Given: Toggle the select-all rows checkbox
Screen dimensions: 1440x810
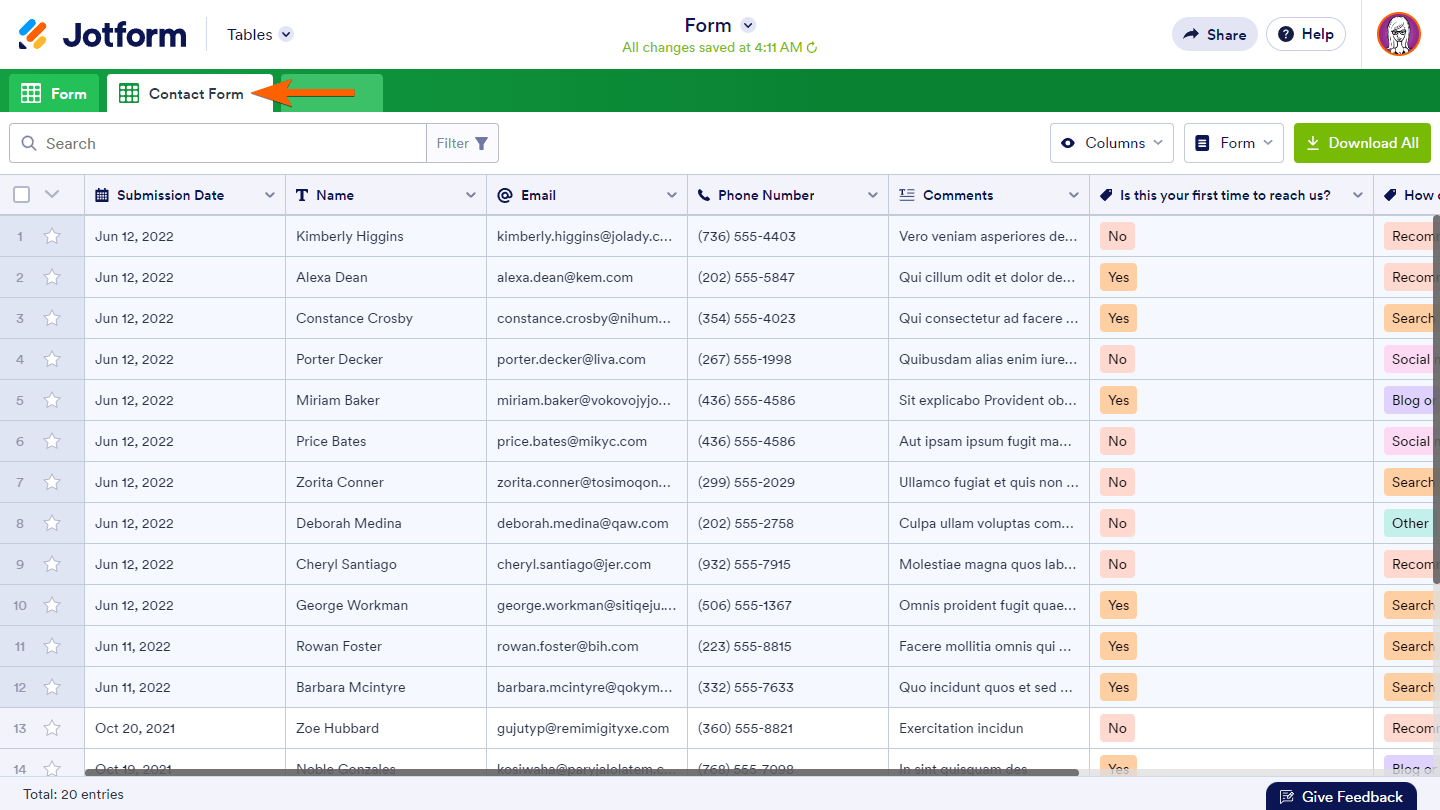Looking at the screenshot, I should point(21,195).
